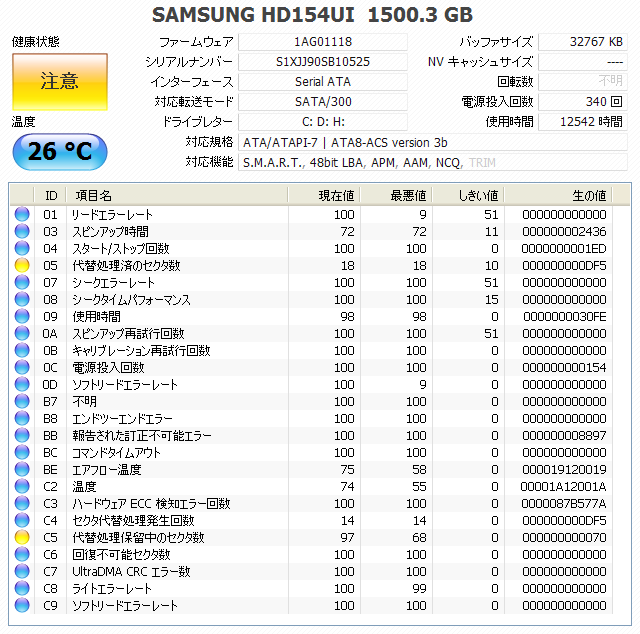Viewport: 640px width, 634px height.
Task: Click blue status orb for ID 0C row
Action: tap(22, 367)
